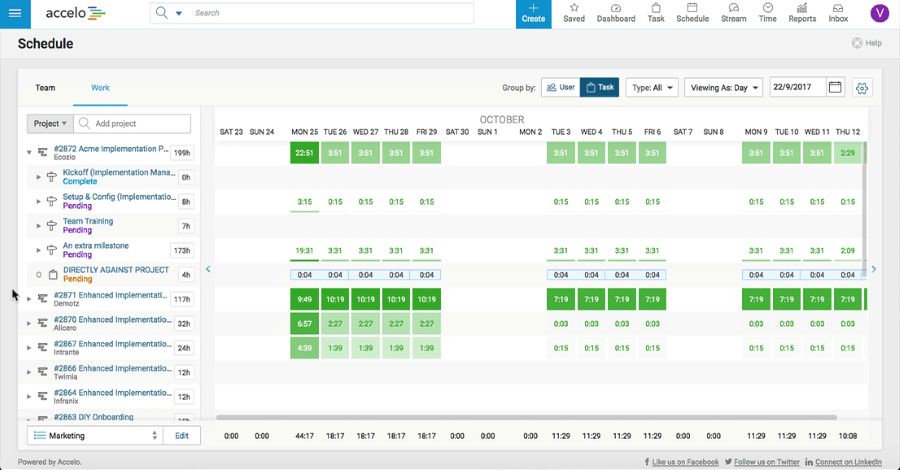900x470 pixels.
Task: Open the Dashboard icon
Action: click(616, 13)
